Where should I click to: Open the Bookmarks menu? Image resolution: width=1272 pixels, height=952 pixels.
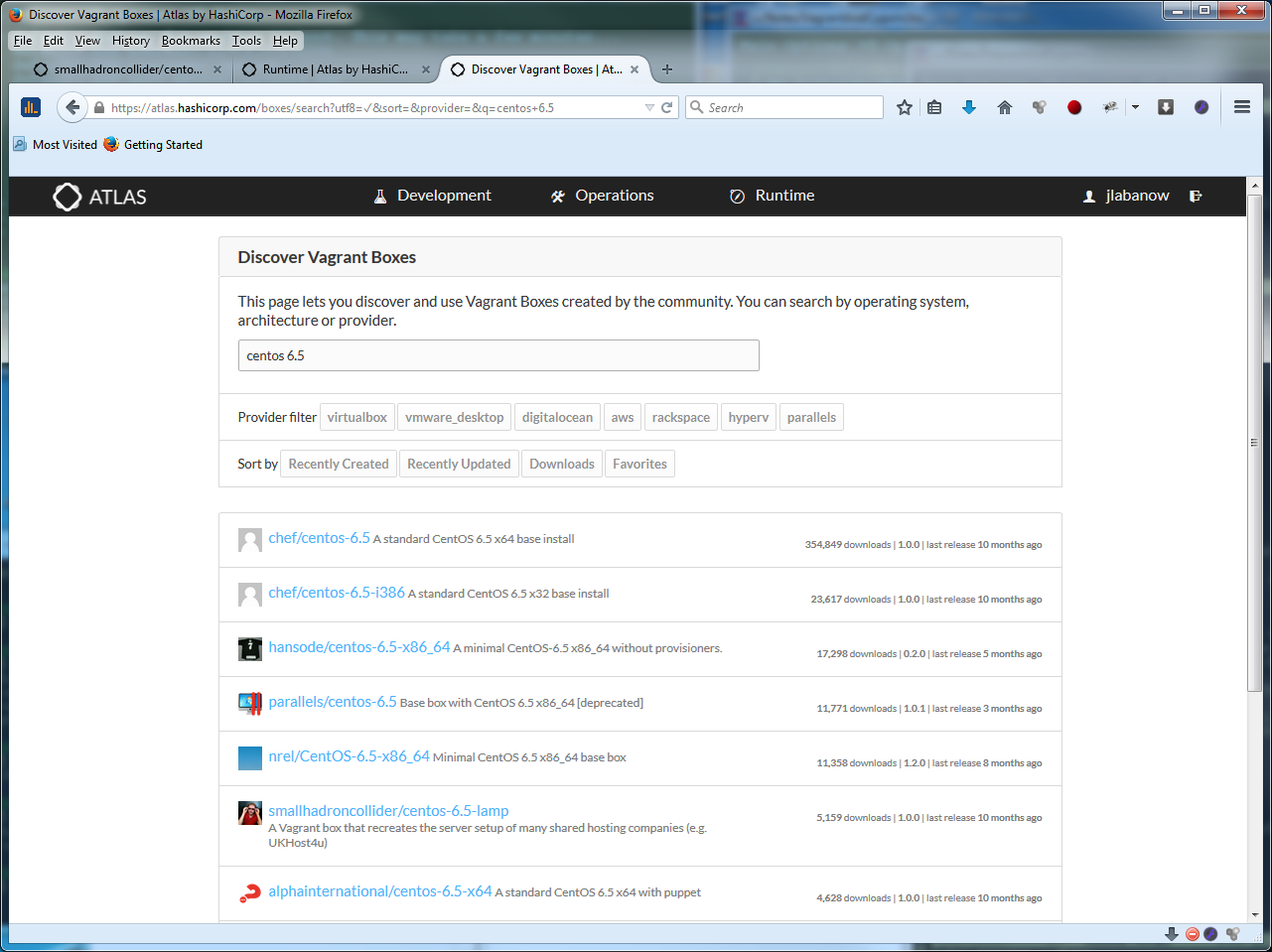(x=191, y=41)
